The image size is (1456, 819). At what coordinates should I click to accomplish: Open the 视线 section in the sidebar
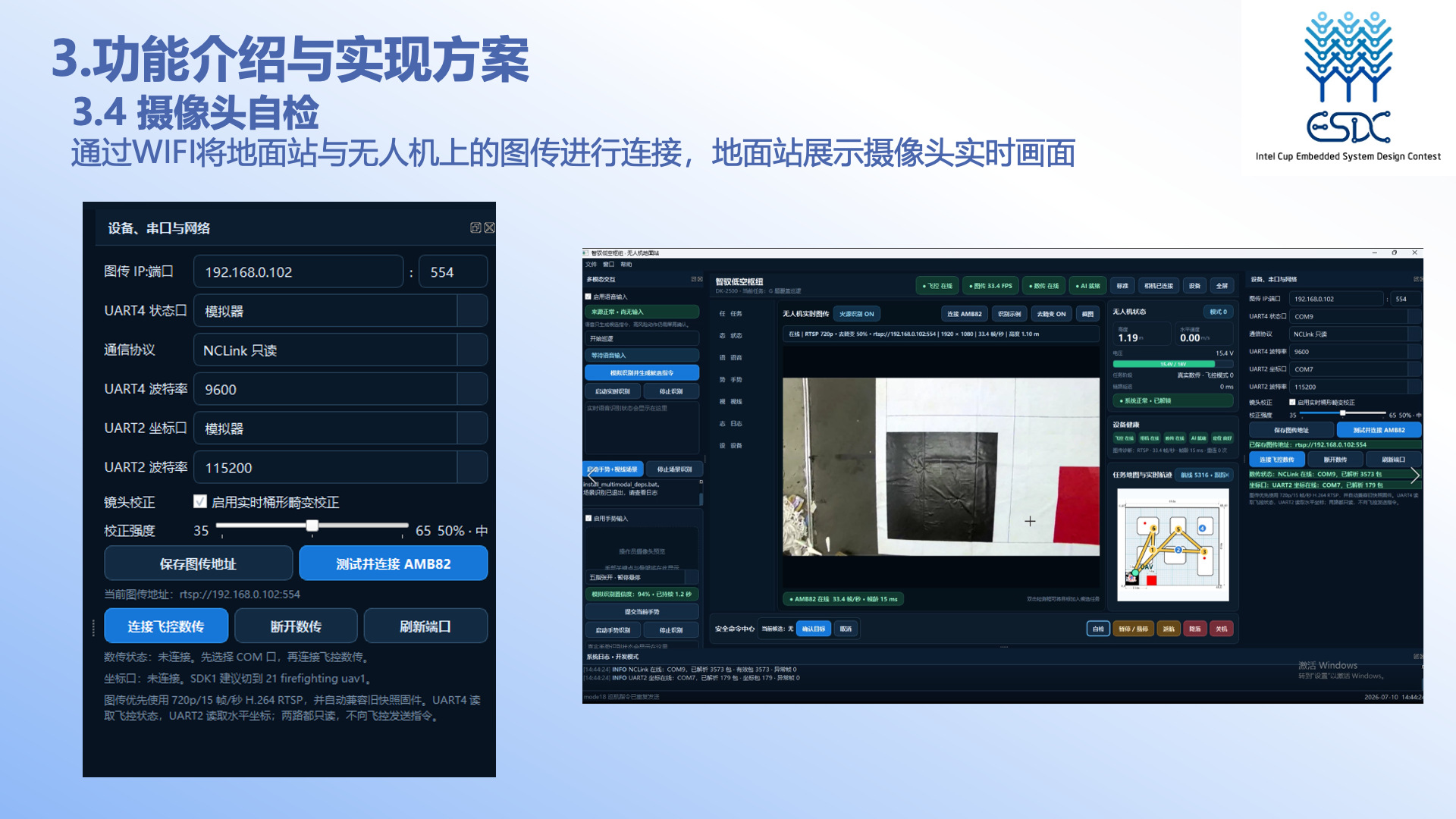731,401
